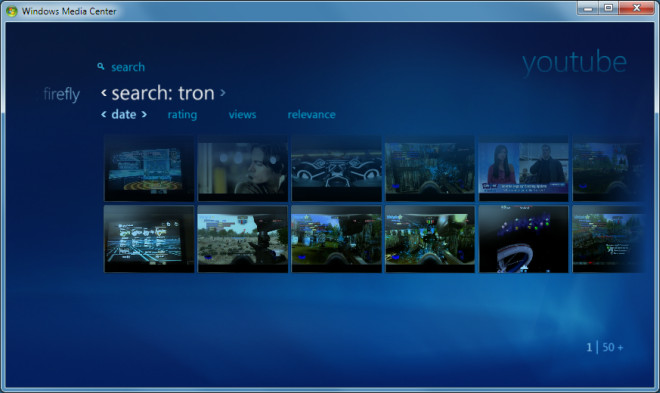
Task: Sort results by rating
Action: (182, 115)
